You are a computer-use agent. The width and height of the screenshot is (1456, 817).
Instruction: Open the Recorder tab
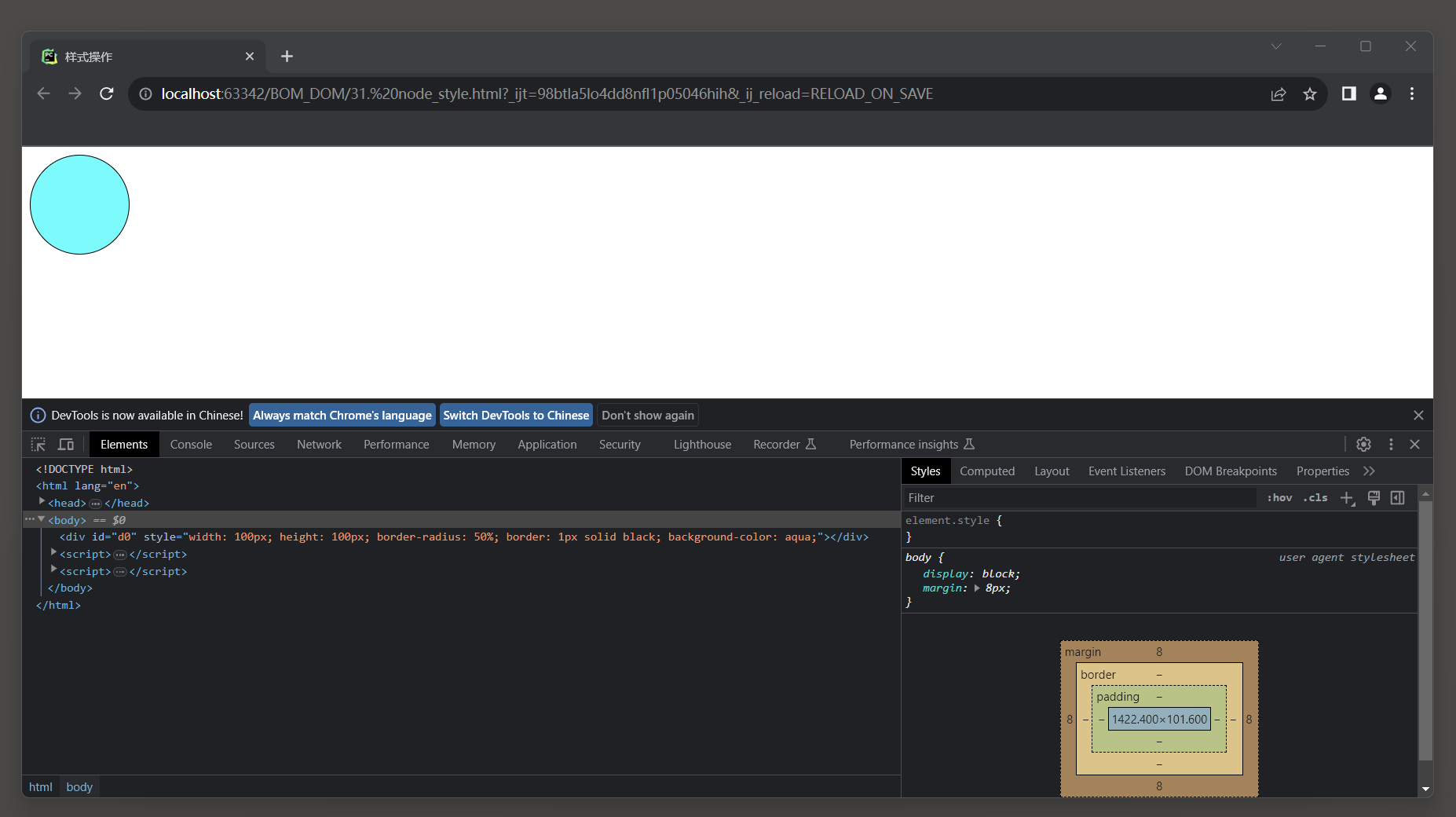pyautogui.click(x=784, y=445)
